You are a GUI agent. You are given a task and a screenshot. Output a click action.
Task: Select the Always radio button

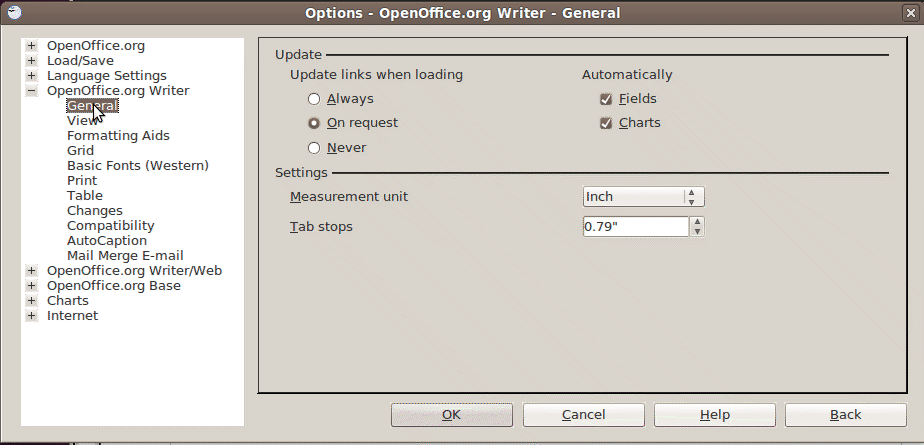click(x=314, y=99)
